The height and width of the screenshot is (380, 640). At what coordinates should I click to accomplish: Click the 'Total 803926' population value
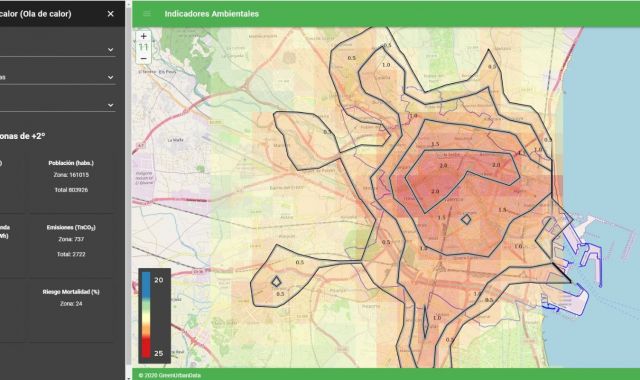pyautogui.click(x=71, y=190)
